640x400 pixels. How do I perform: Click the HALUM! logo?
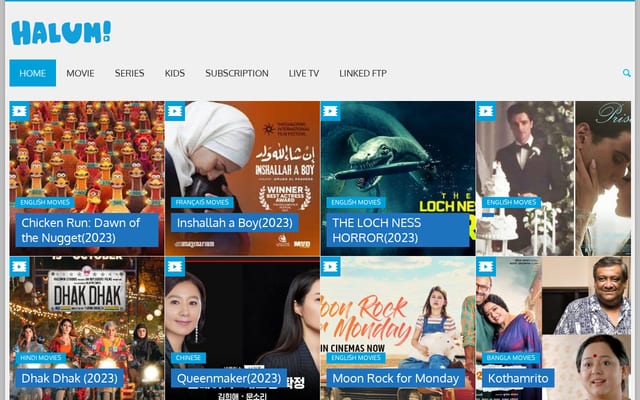(x=61, y=33)
